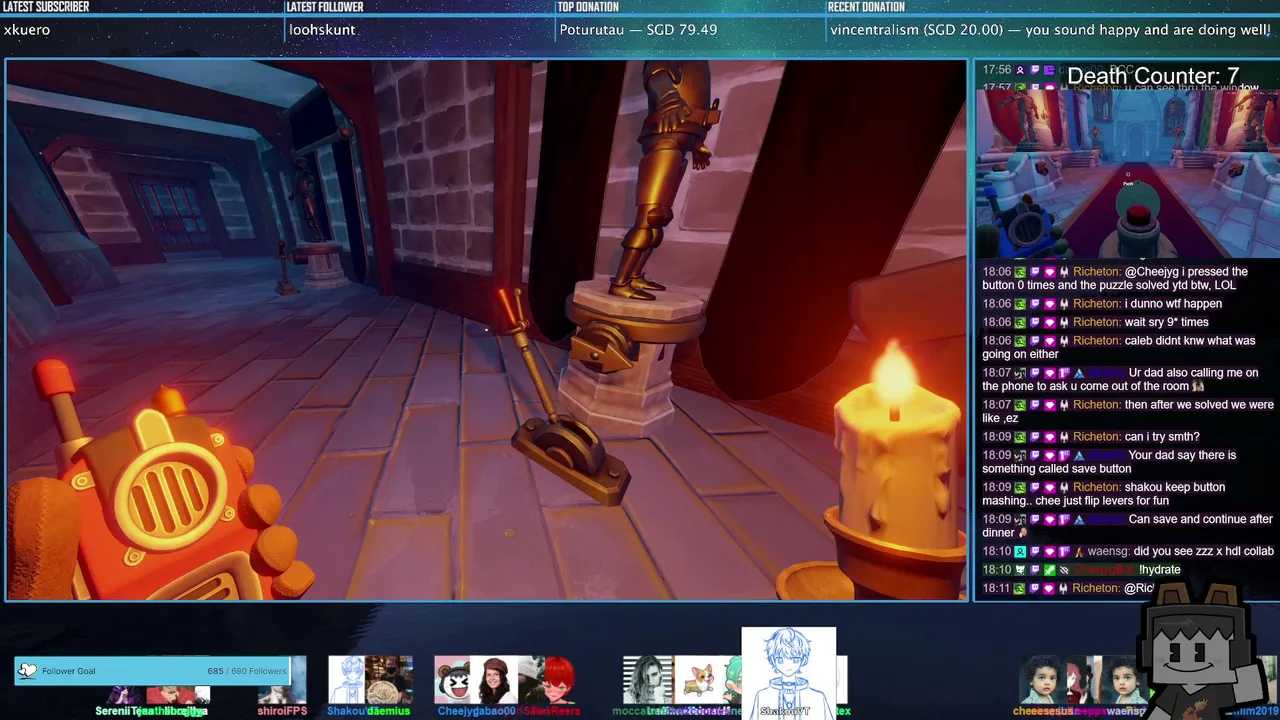Click the red push button in partner's view
1280x720 pixels.
click(x=1138, y=216)
